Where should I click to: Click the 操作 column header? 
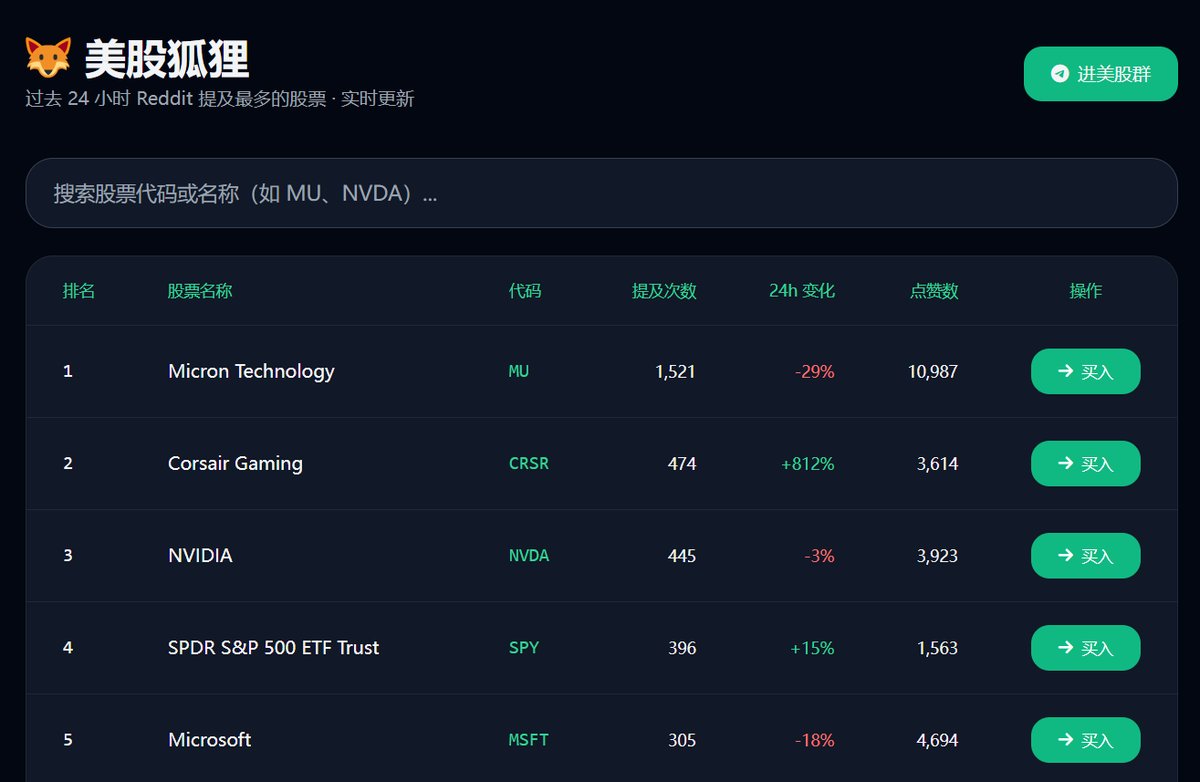click(1086, 291)
